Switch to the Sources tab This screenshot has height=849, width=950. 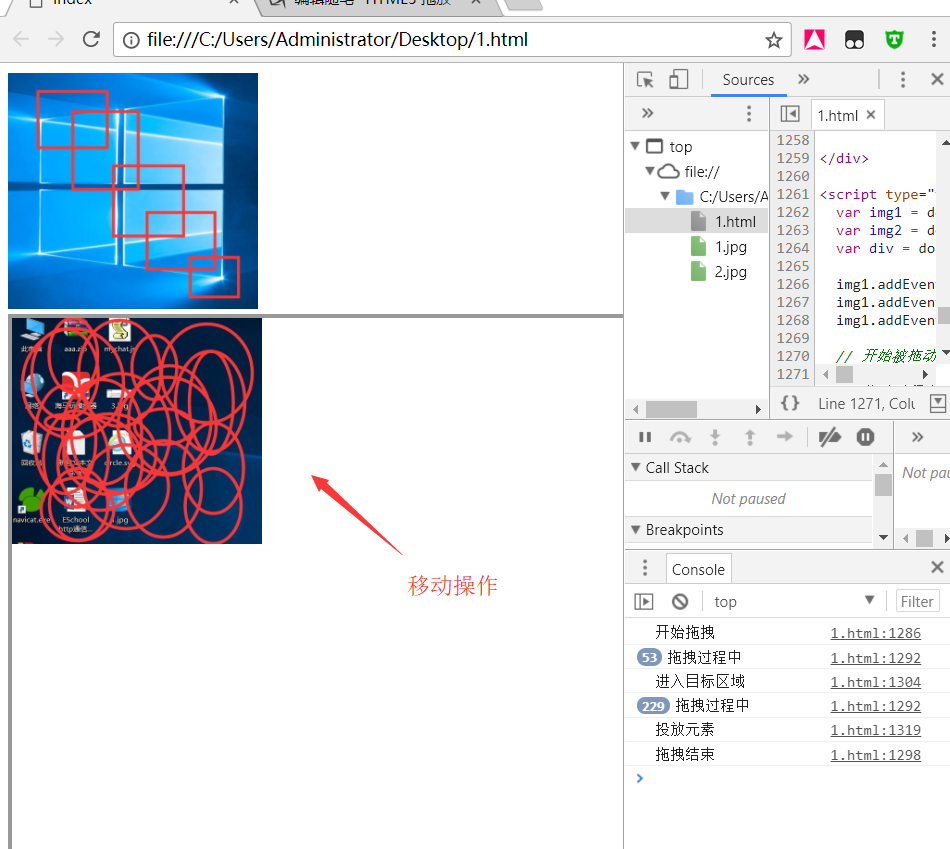pos(748,79)
